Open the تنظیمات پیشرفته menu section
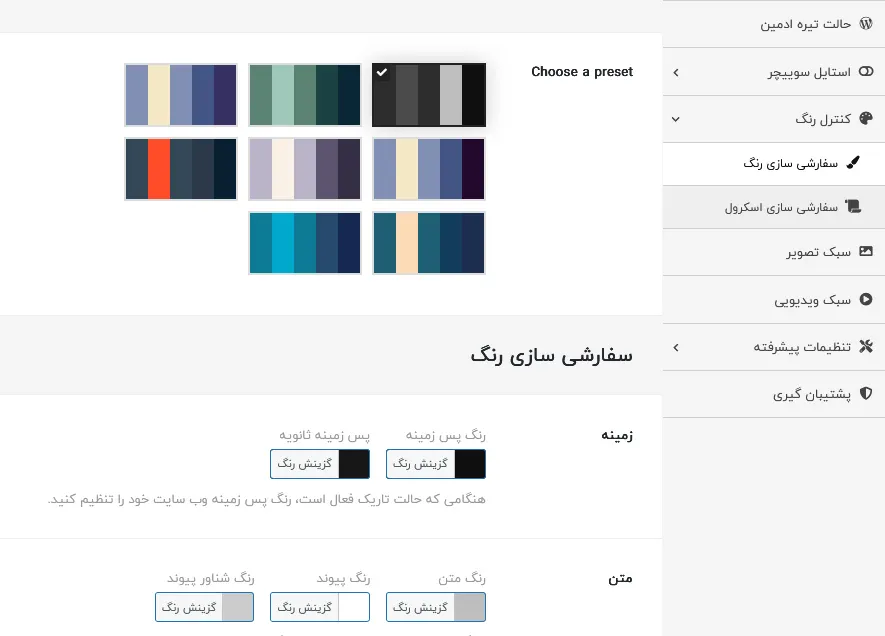The width and height of the screenshot is (885, 636). [x=774, y=347]
